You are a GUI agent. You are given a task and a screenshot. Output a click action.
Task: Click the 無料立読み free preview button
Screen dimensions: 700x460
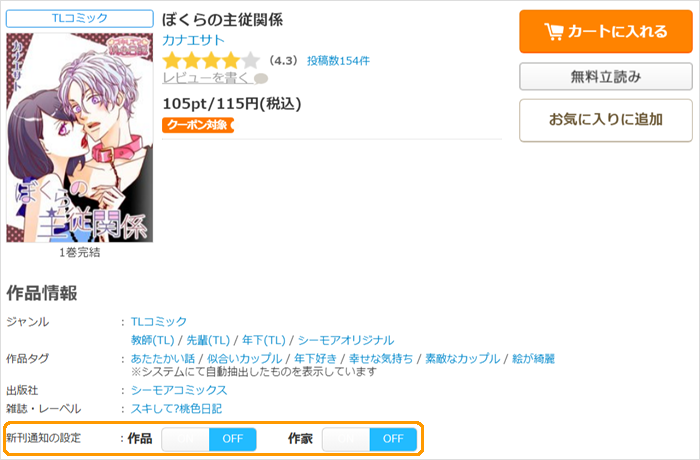[606, 77]
